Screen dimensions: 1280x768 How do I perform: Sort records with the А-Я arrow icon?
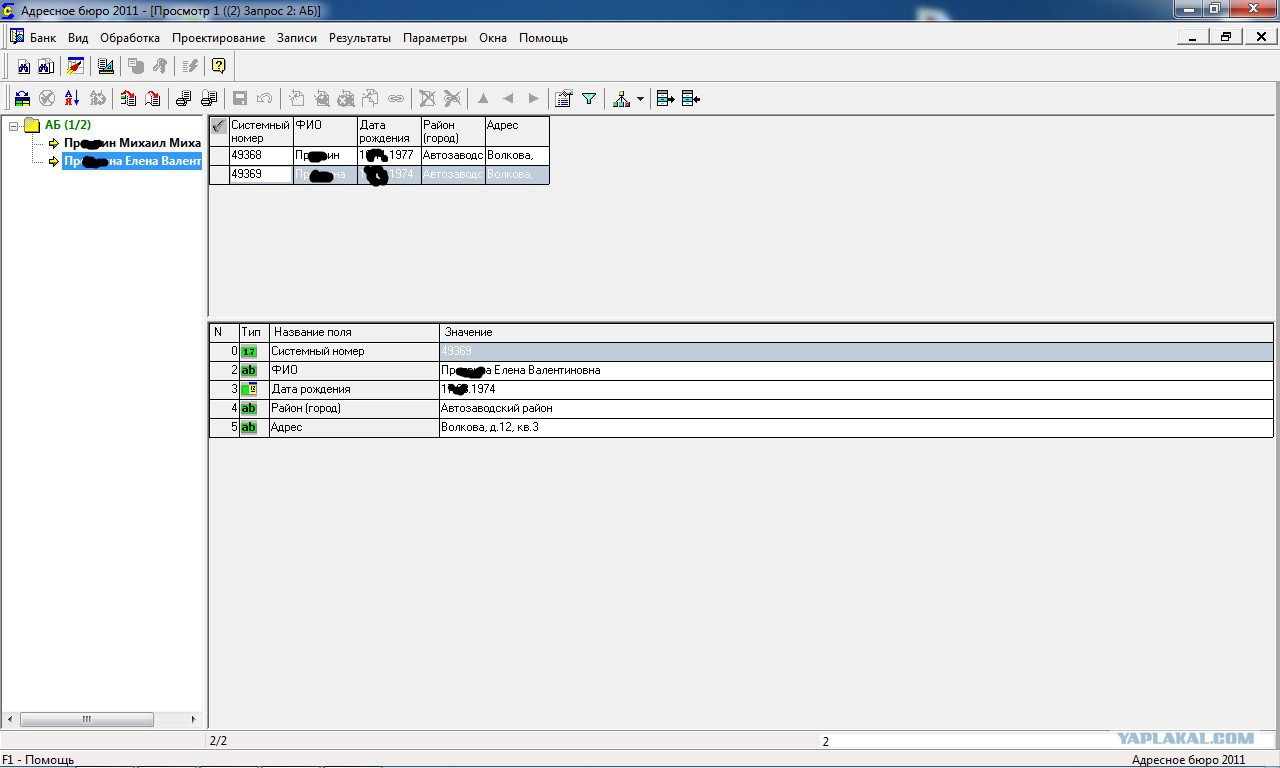tap(72, 98)
